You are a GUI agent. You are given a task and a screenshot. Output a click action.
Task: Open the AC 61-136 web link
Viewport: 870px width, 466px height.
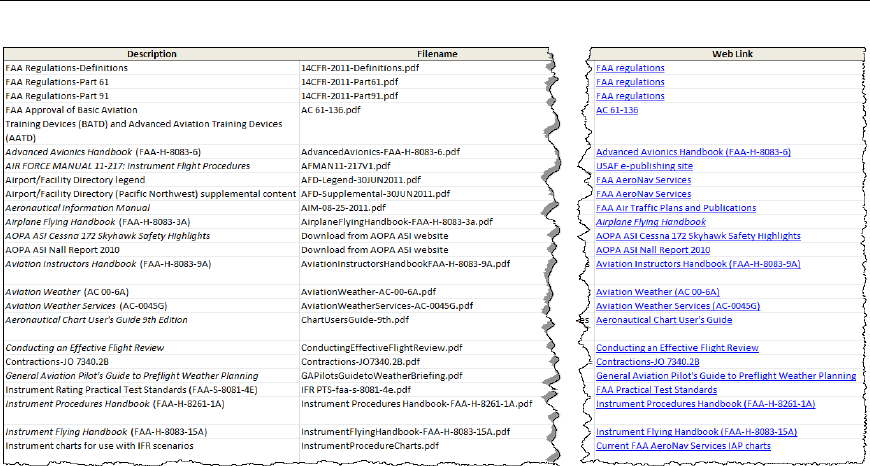point(617,110)
